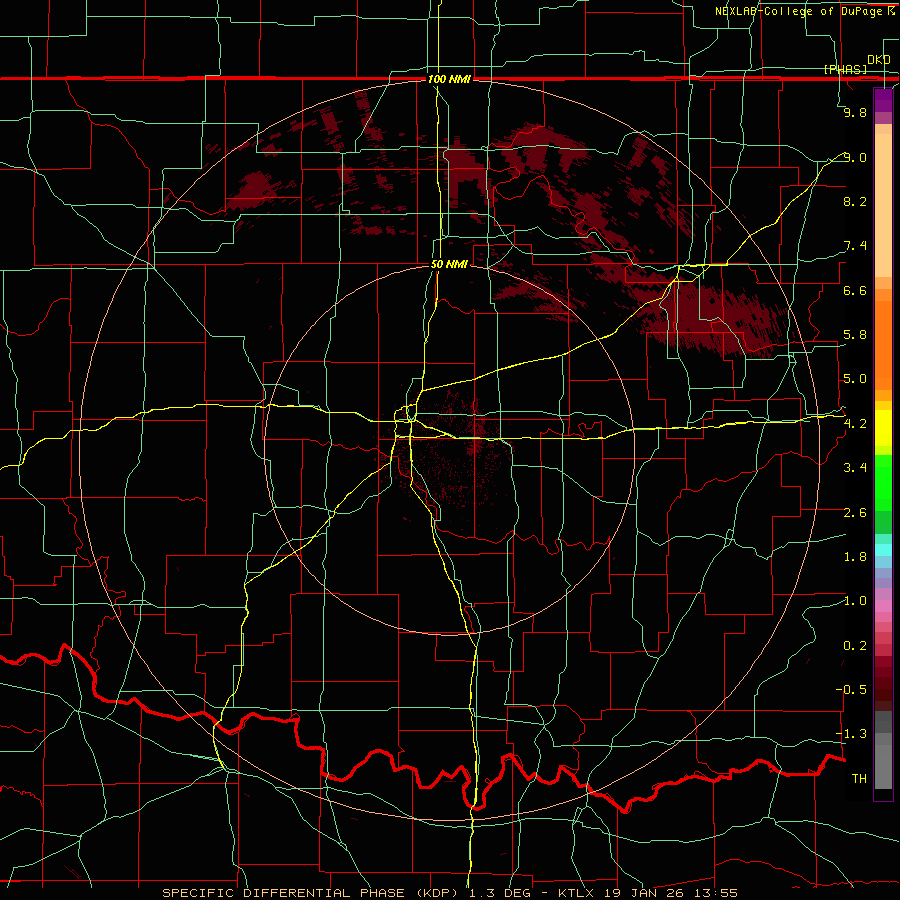Click the 0.2 scale value
The image size is (900, 900).
click(x=855, y=646)
